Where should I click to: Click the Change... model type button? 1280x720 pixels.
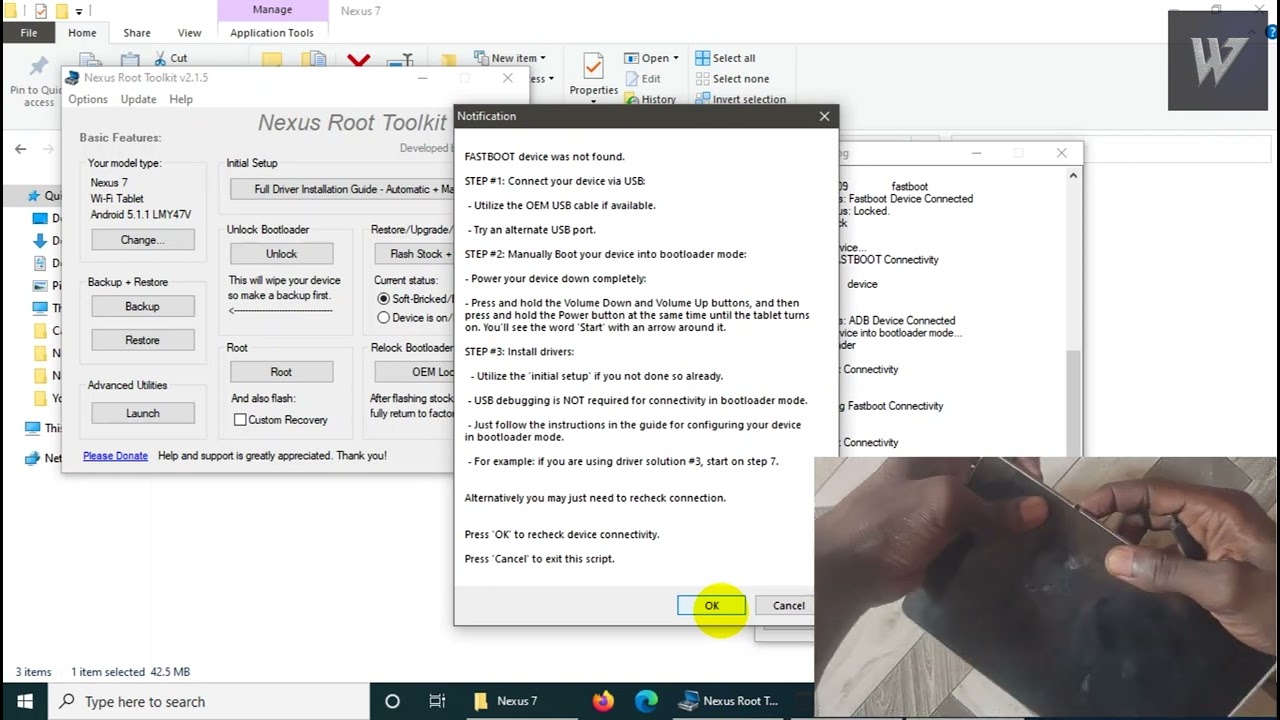coord(142,240)
